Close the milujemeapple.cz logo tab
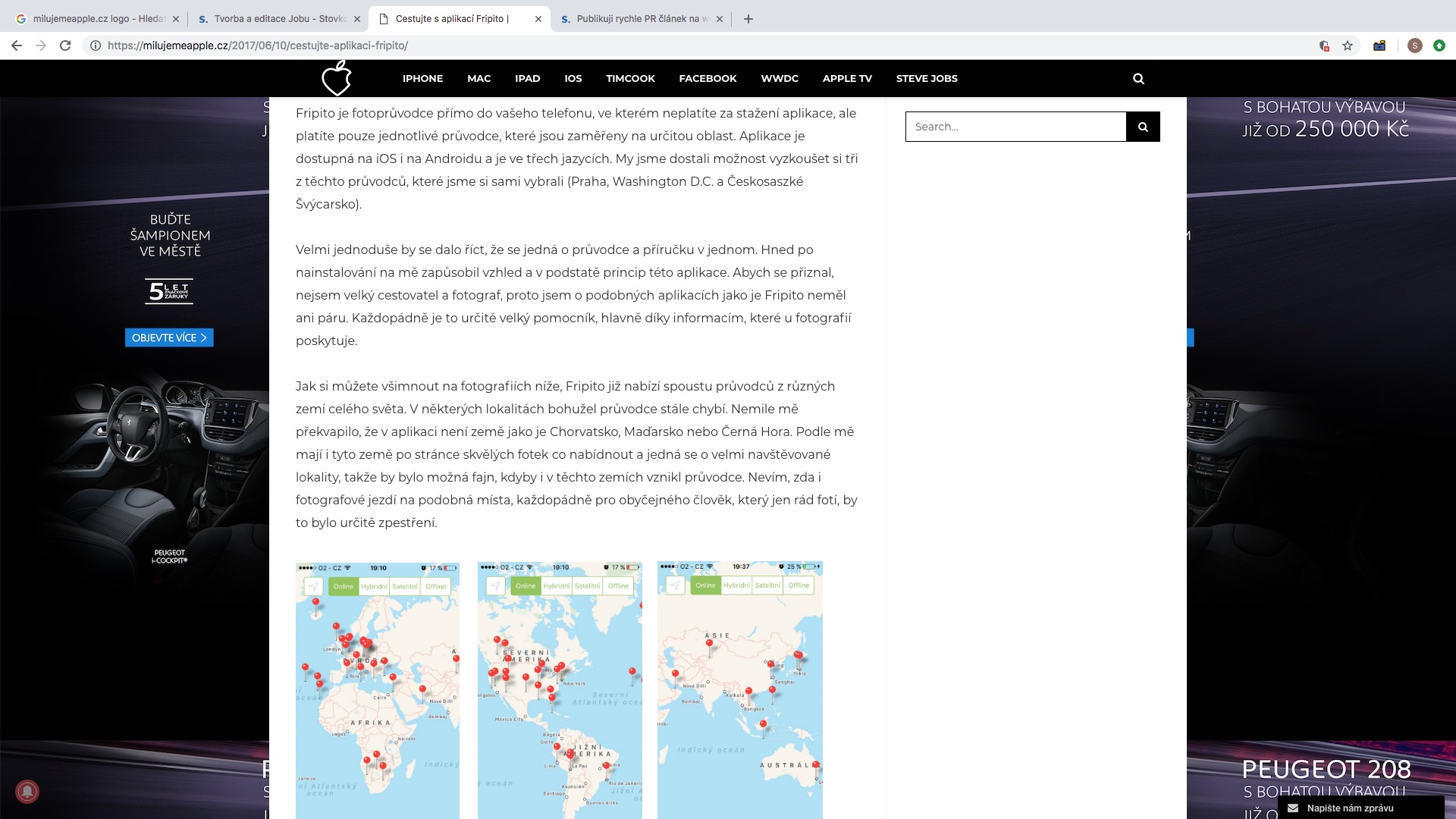1456x819 pixels. coord(176,19)
